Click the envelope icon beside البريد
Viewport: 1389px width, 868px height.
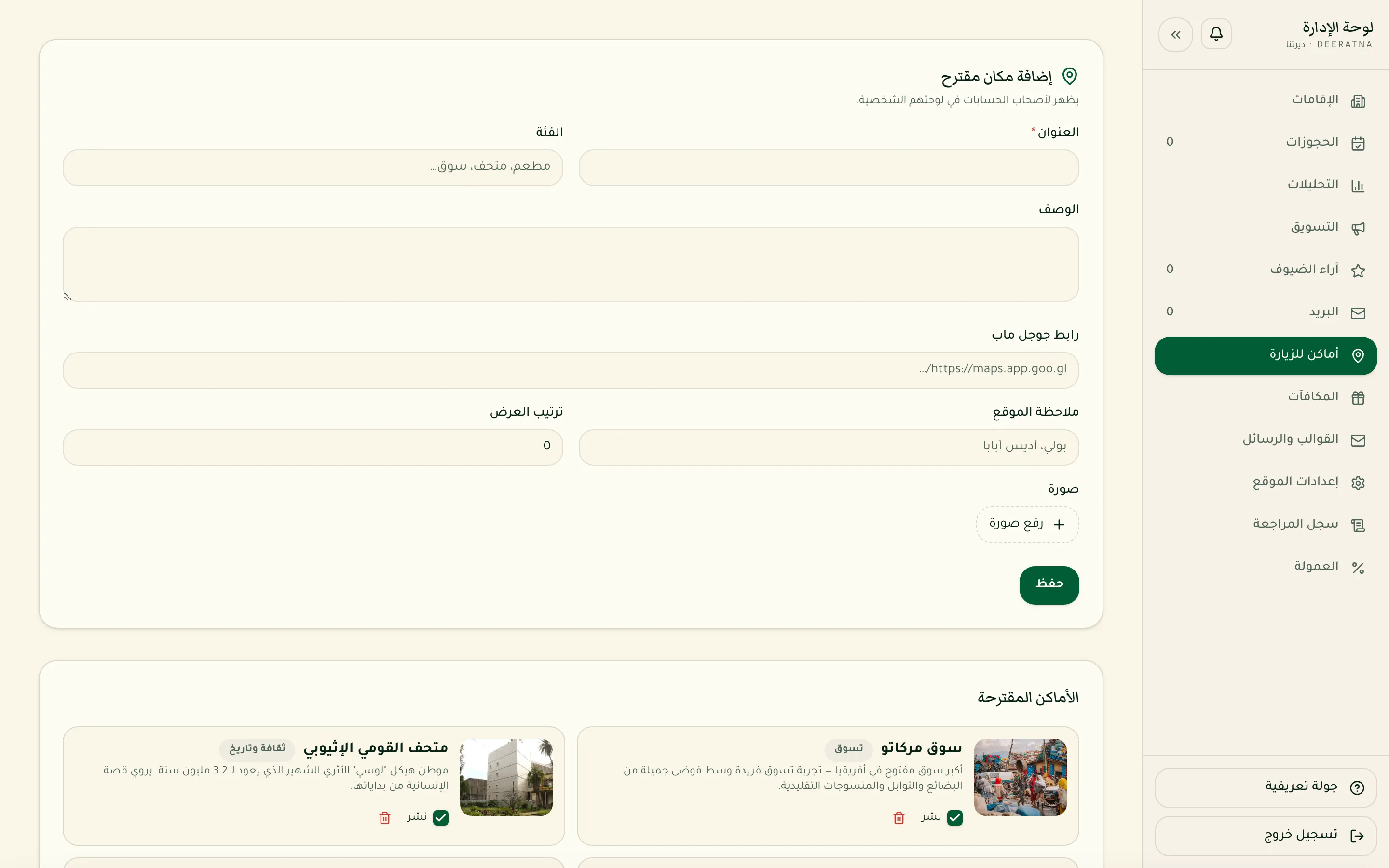[x=1358, y=313]
